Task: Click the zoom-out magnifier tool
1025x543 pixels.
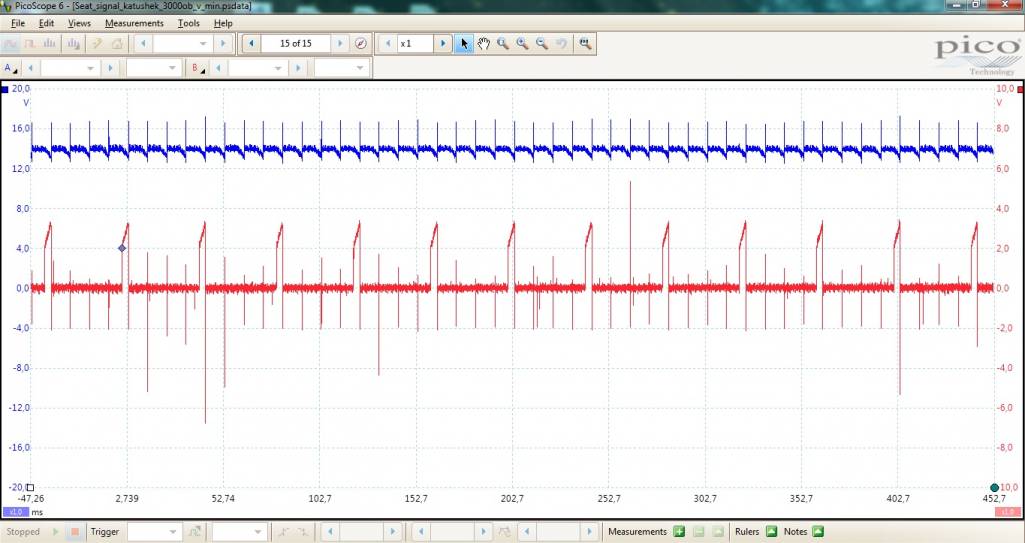Action: pyautogui.click(x=542, y=44)
